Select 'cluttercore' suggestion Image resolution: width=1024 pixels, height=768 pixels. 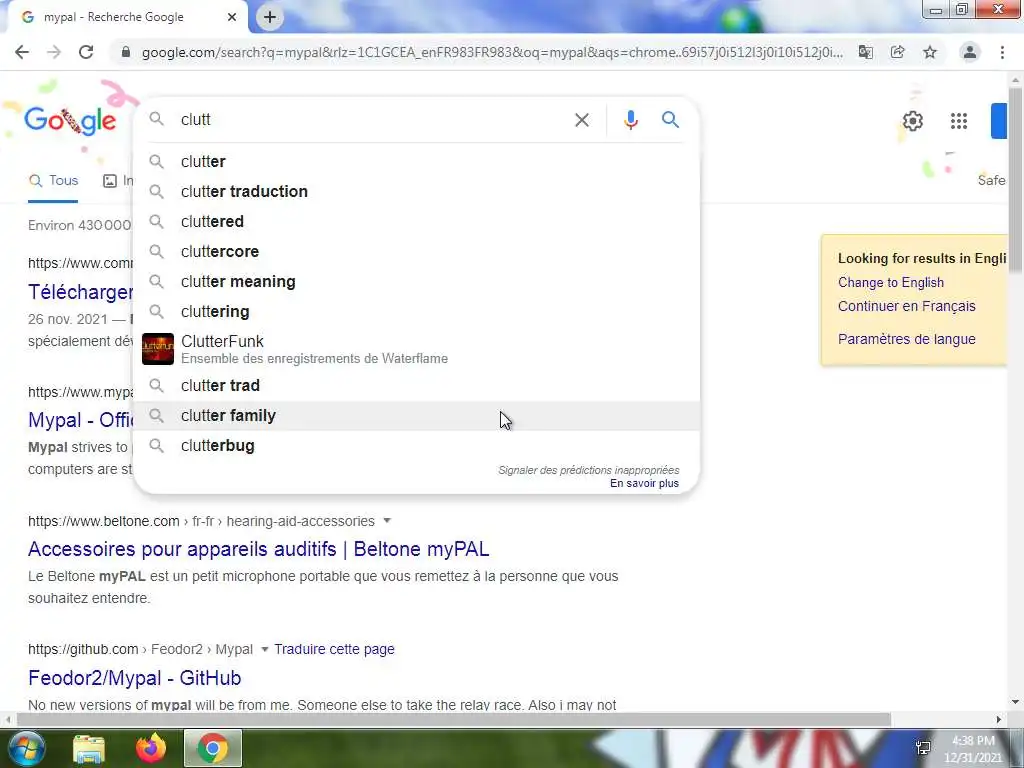tap(416, 251)
